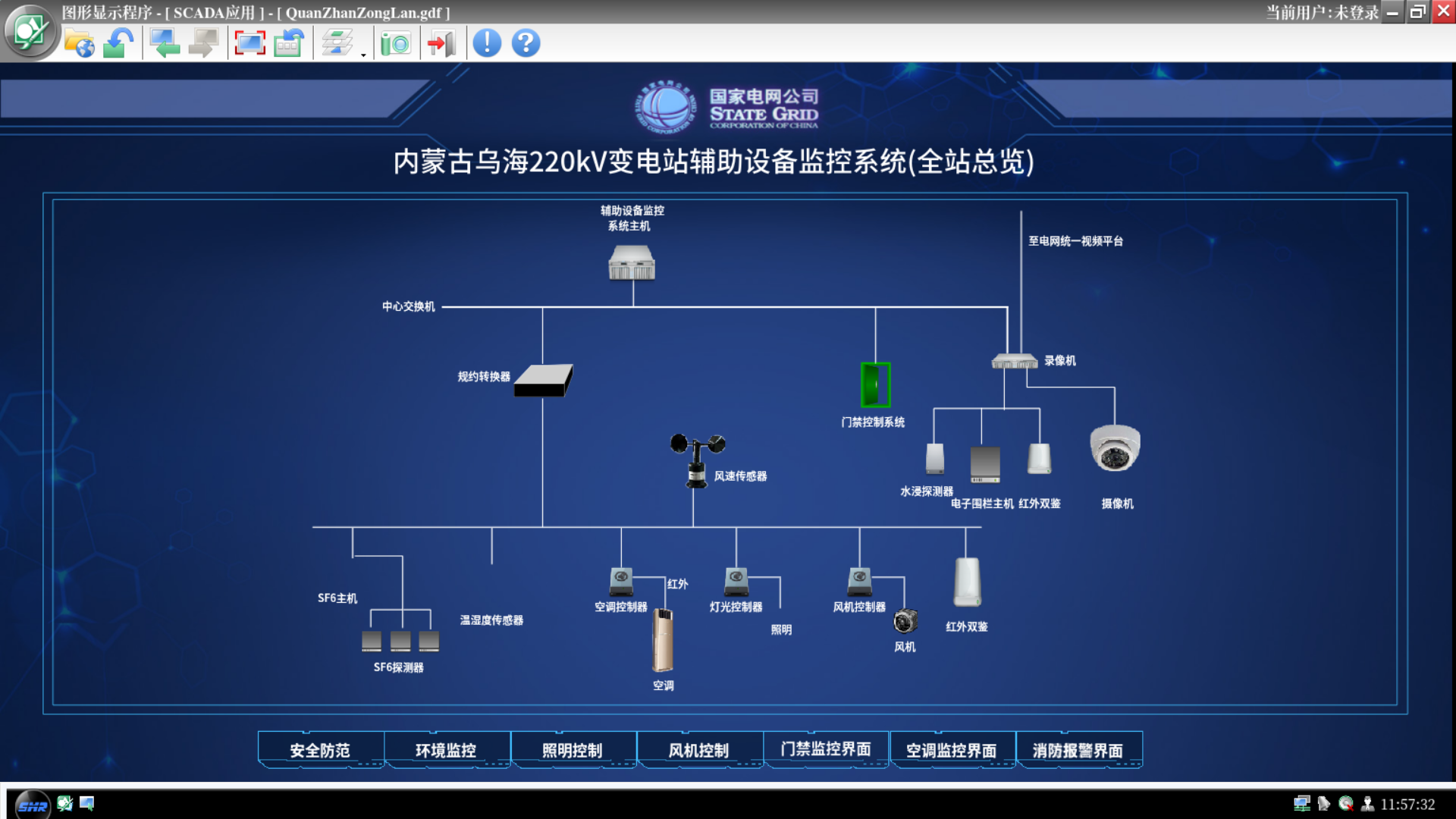Open the 安全防范 tab
1456x819 pixels.
pos(320,750)
